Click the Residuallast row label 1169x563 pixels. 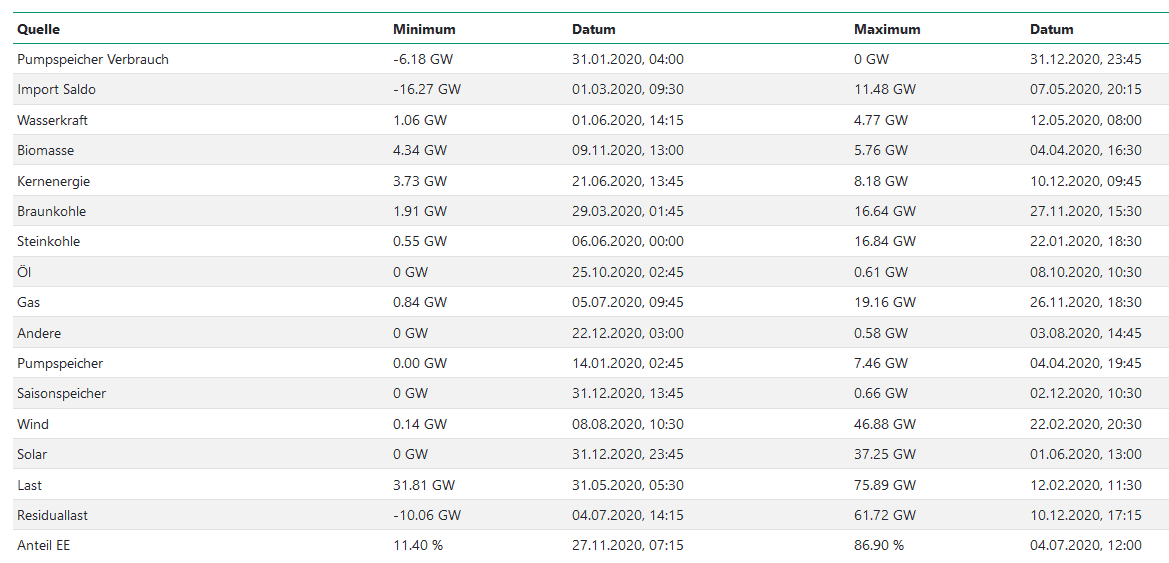point(52,515)
